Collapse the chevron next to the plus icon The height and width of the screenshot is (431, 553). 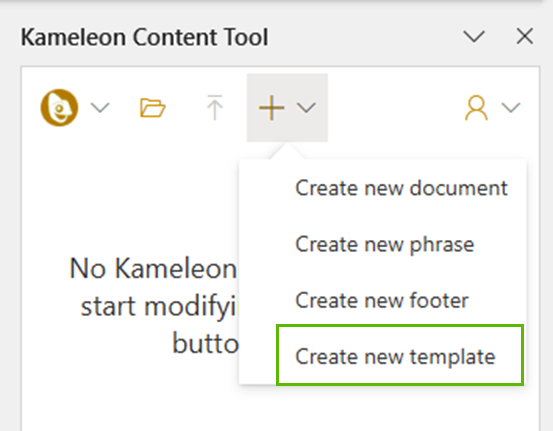click(306, 108)
